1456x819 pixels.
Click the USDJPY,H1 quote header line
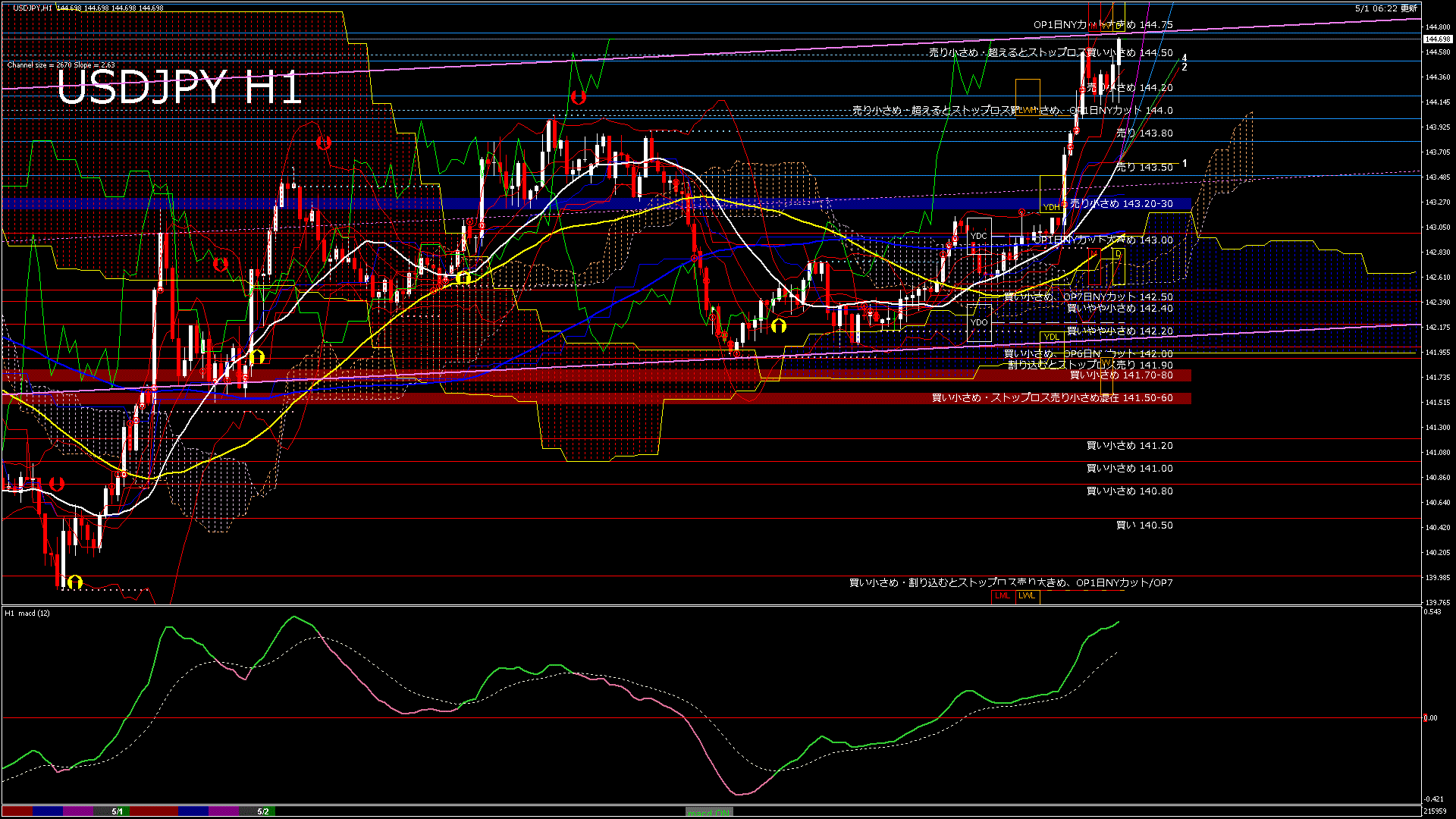[88, 8]
